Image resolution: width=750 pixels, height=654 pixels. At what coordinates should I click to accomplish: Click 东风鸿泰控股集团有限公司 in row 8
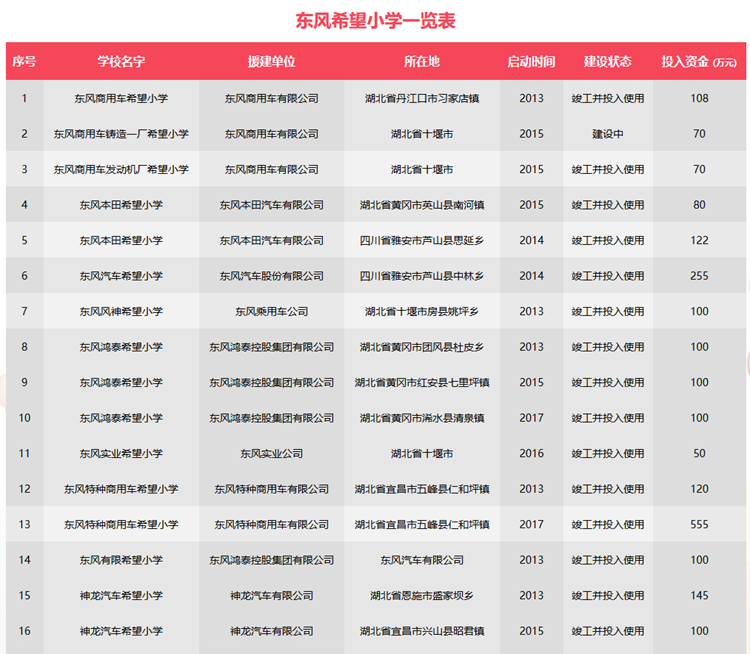pyautogui.click(x=272, y=347)
